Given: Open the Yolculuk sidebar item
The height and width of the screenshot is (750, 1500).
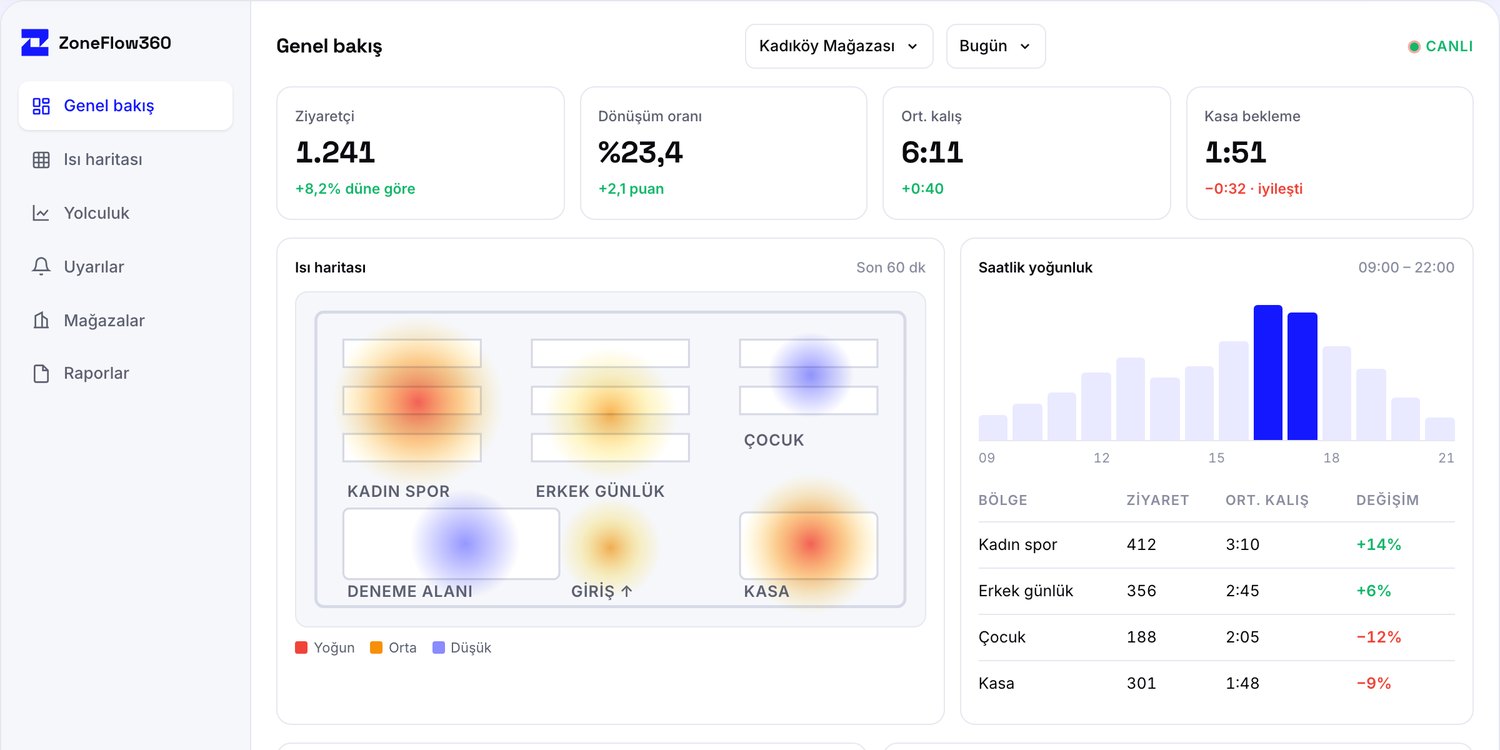Looking at the screenshot, I should (125, 213).
